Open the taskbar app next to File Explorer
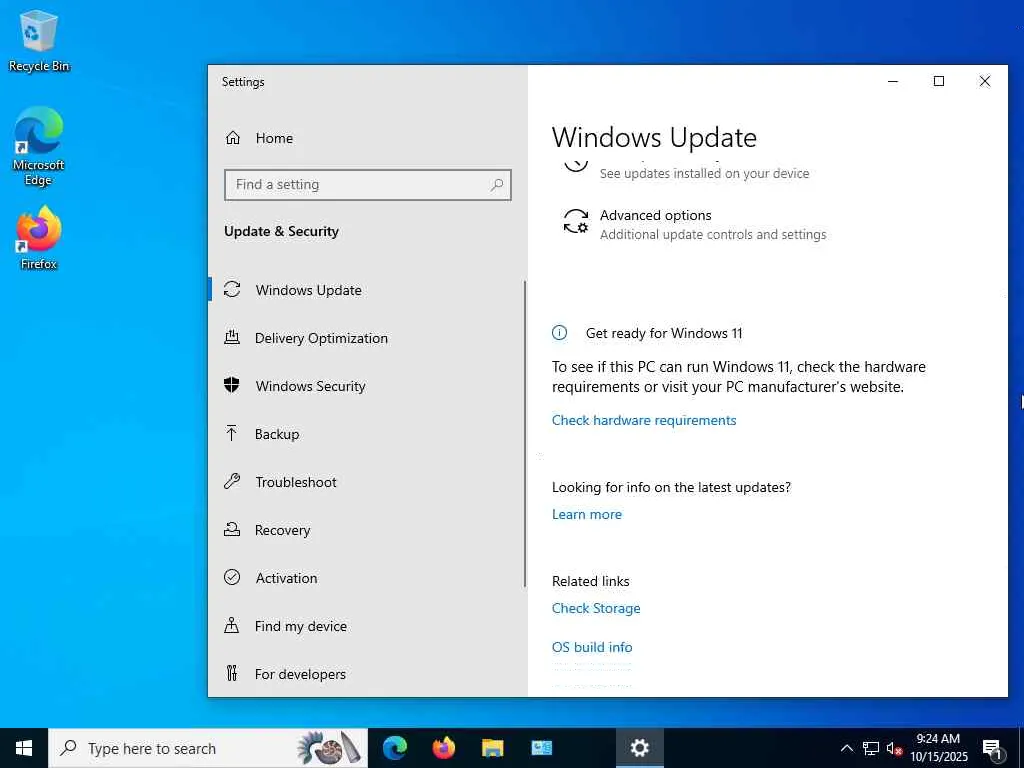Screen dimensions: 1024x768 (x=541, y=748)
